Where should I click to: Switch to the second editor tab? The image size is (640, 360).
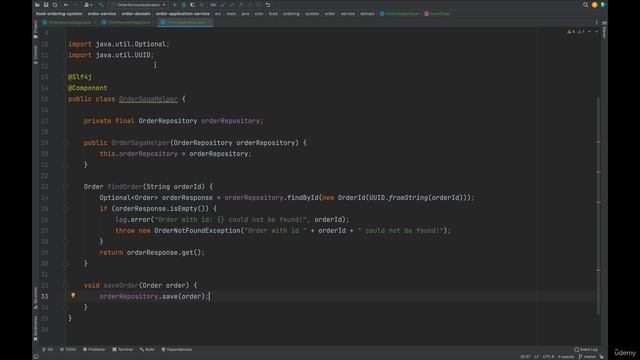[x=129, y=22]
